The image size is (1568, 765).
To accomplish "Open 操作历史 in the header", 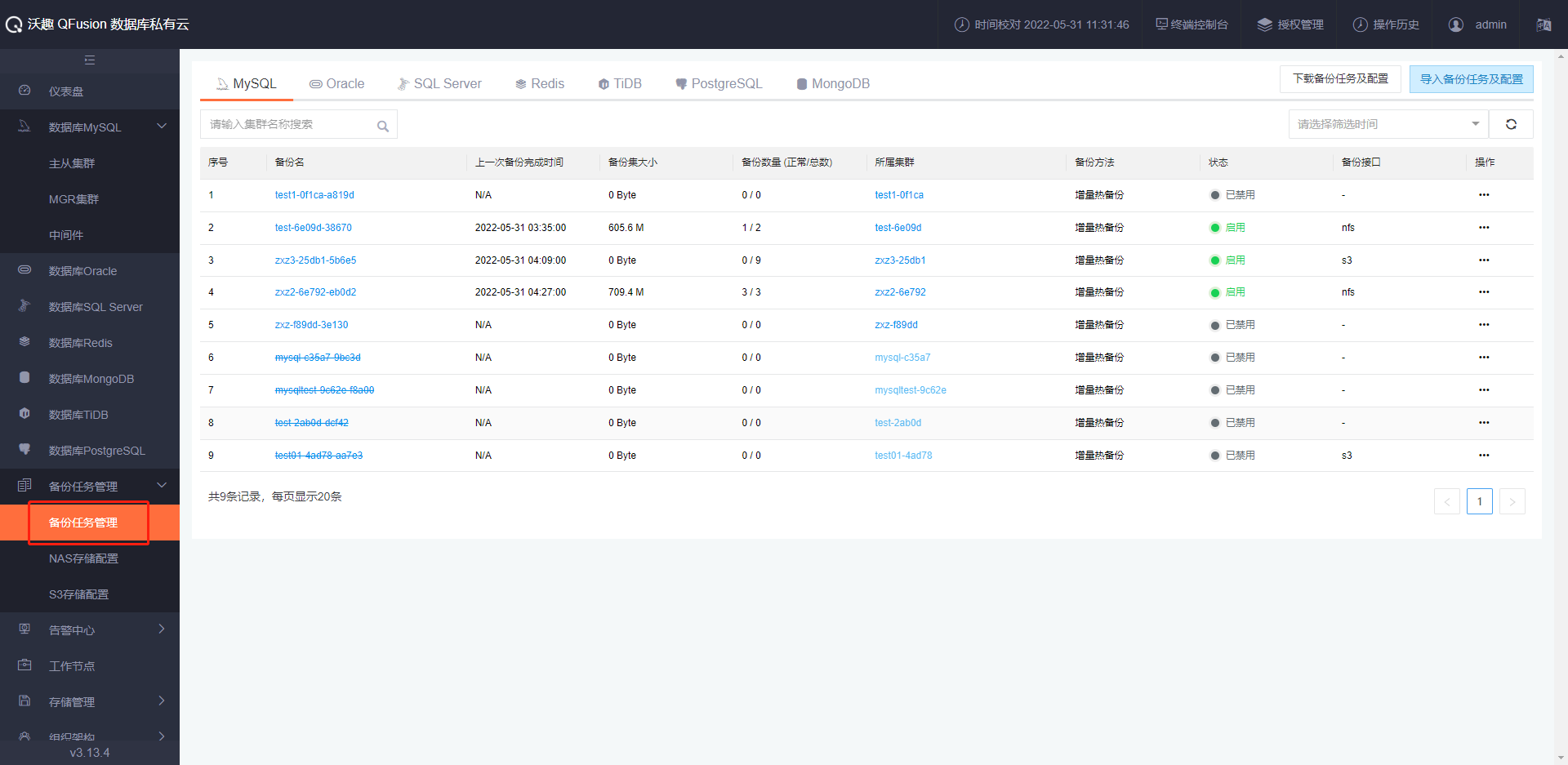I will pyautogui.click(x=1386, y=24).
